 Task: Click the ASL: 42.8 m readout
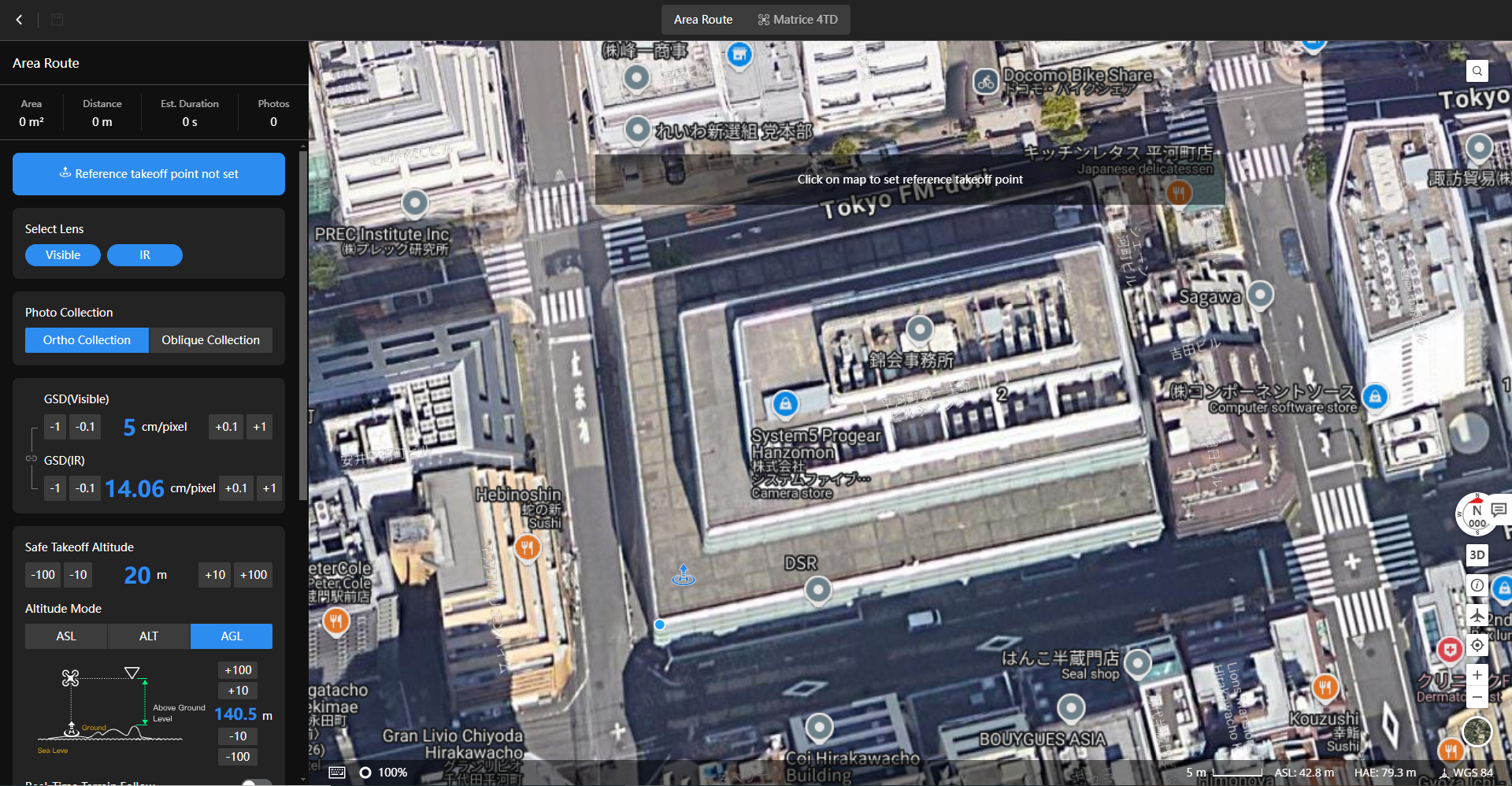[x=1304, y=773]
